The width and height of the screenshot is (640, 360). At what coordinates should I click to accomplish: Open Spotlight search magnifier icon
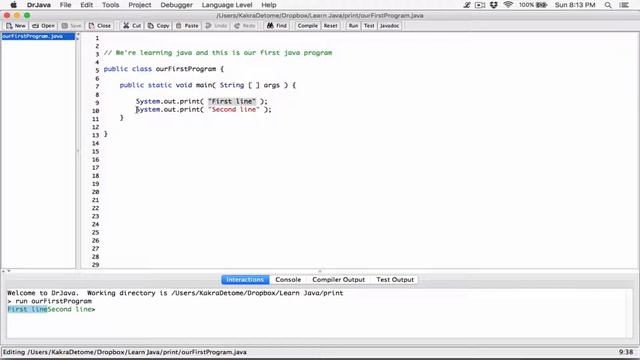(608, 5)
